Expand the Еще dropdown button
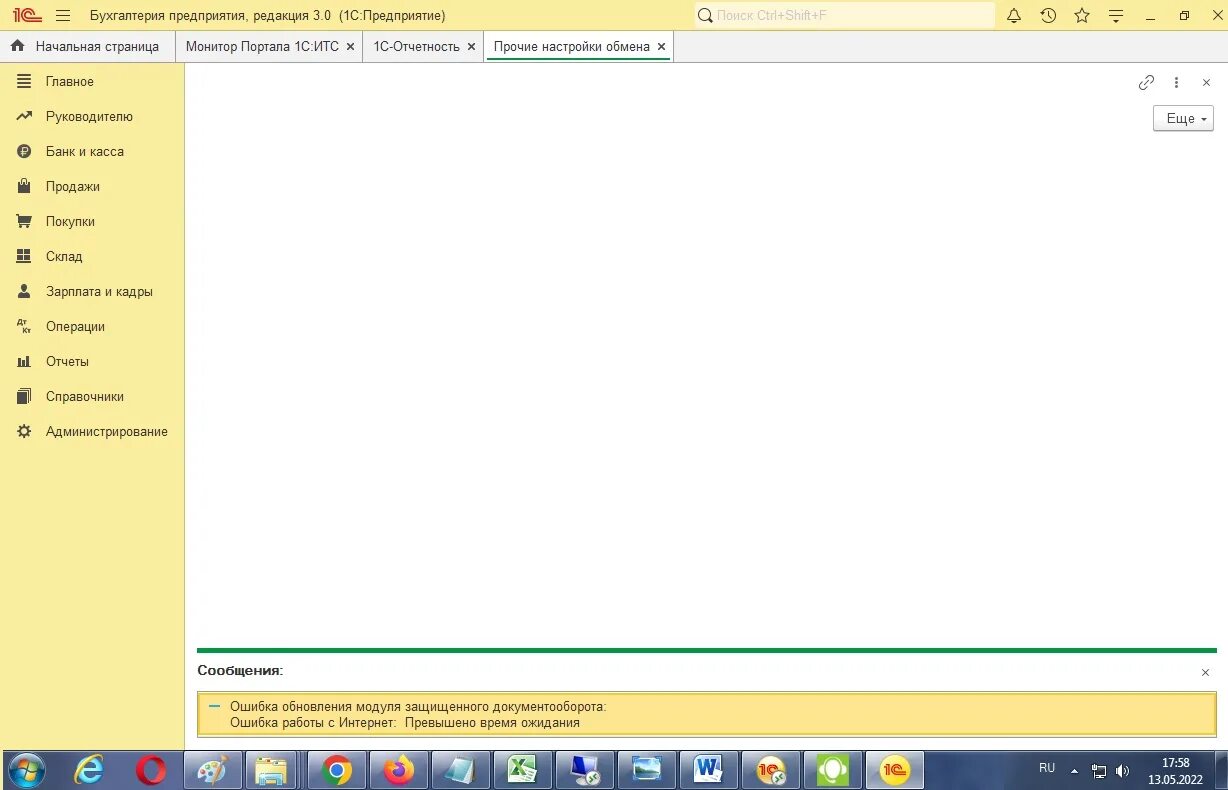Viewport: 1228px width, 790px height. 1183,118
